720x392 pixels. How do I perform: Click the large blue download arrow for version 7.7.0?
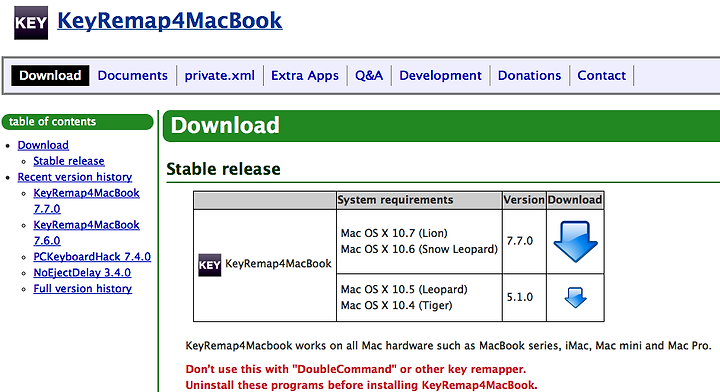[575, 241]
